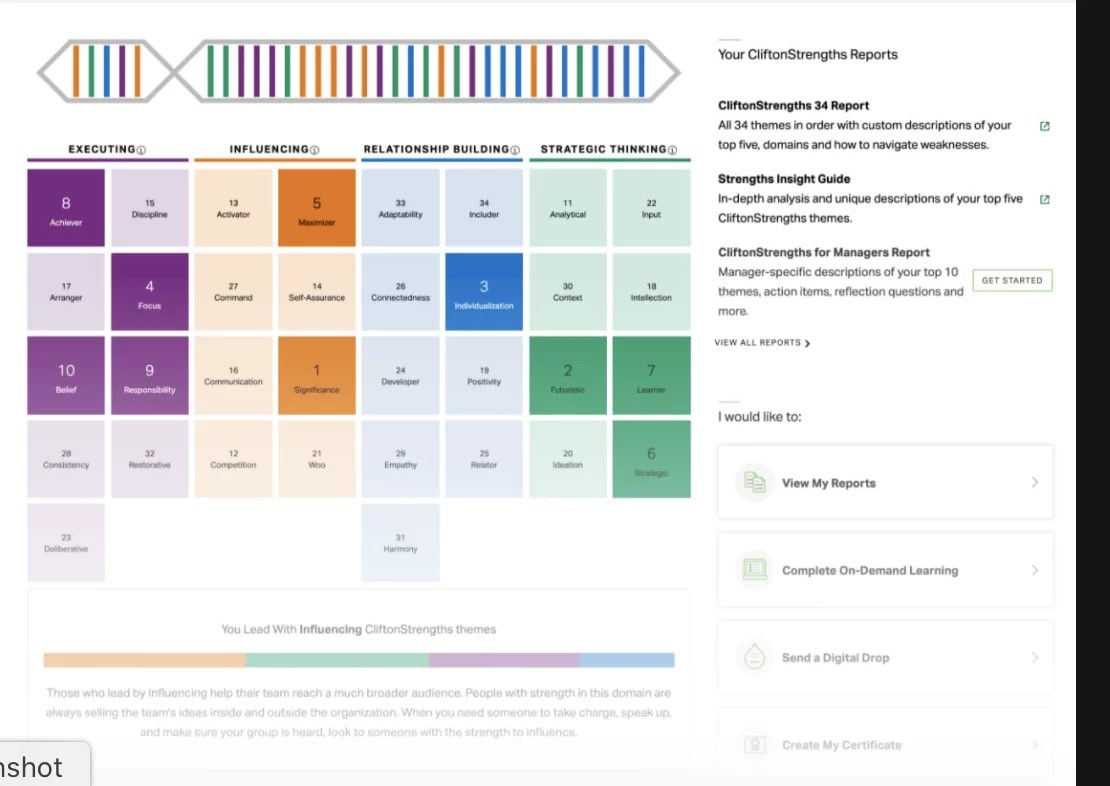Select the Individualization theme tile
1110x786 pixels.
coord(484,291)
